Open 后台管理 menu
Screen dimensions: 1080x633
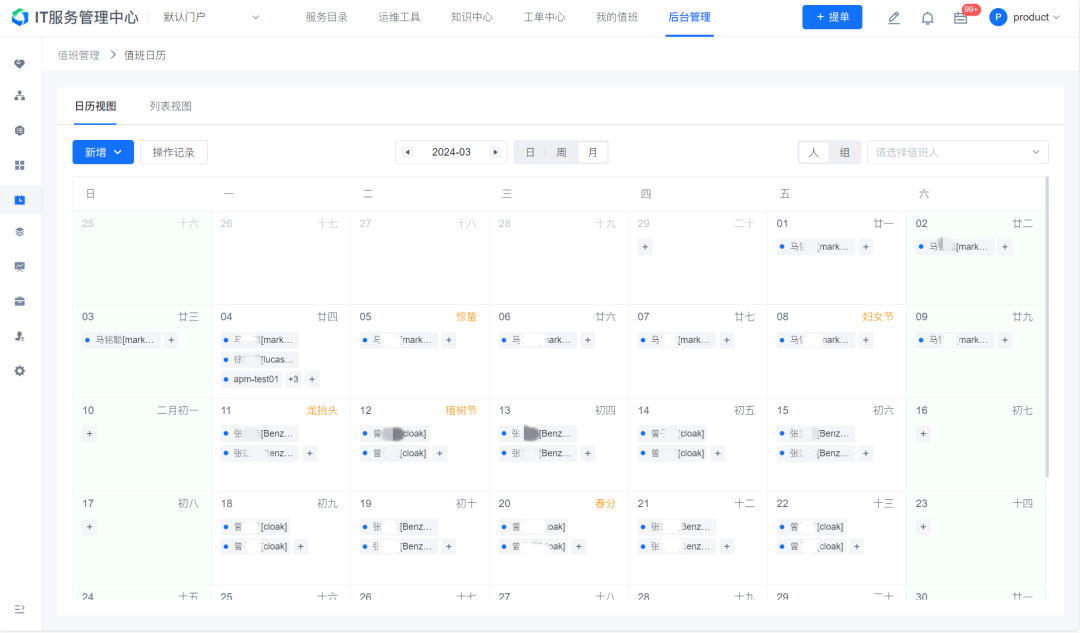[689, 17]
